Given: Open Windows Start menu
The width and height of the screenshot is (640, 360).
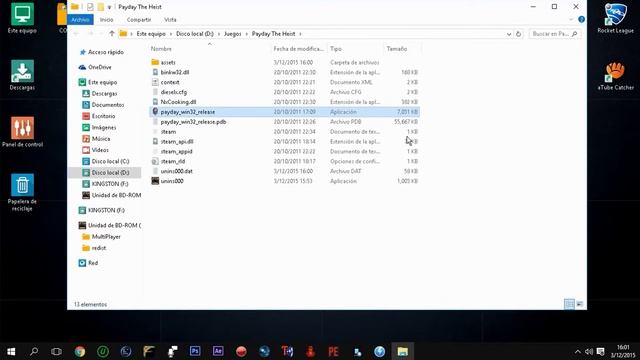Looking at the screenshot, I should pyautogui.click(x=11, y=351).
